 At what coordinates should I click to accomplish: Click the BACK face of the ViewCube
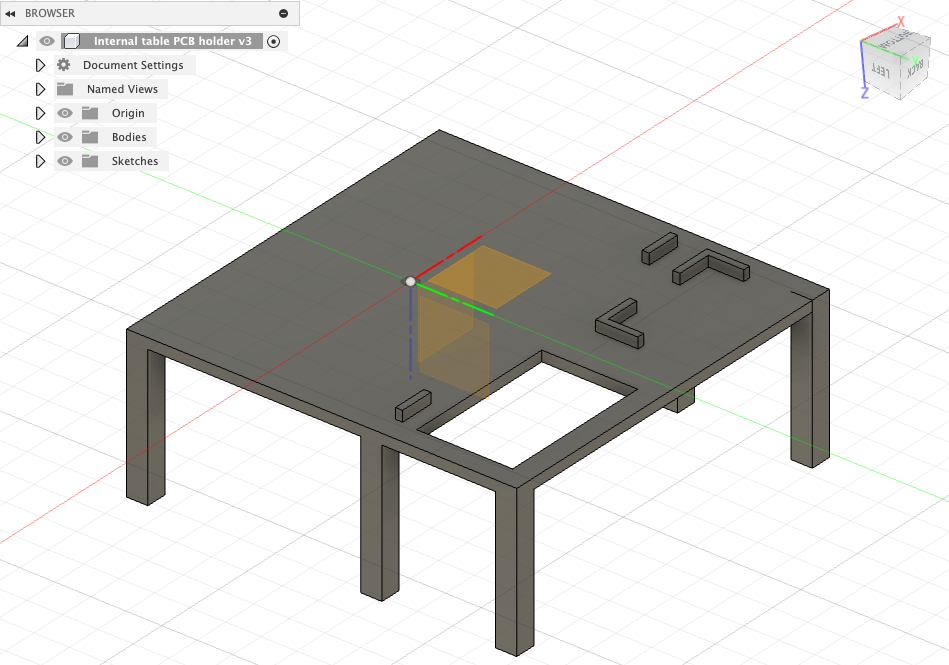(x=915, y=68)
